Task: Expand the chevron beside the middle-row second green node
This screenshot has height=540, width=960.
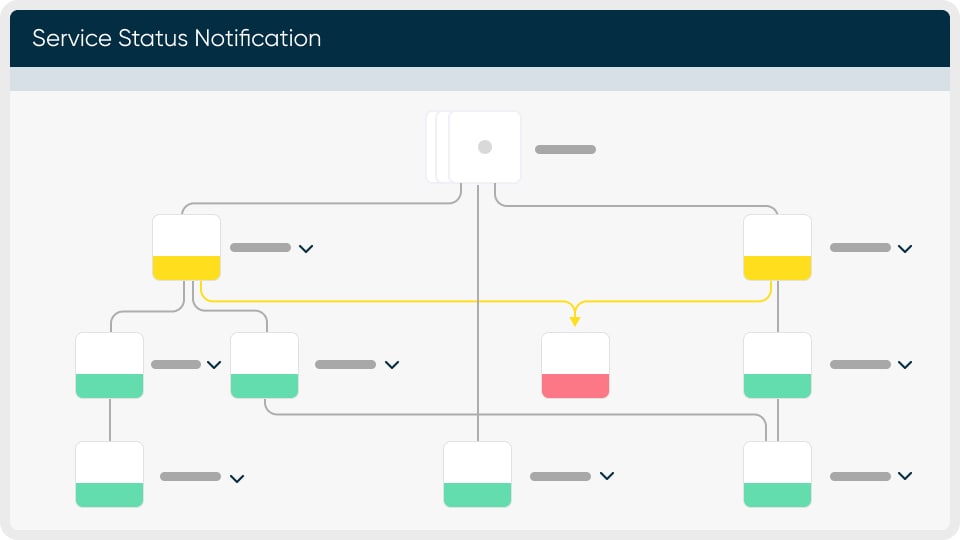Action: pyautogui.click(x=392, y=365)
